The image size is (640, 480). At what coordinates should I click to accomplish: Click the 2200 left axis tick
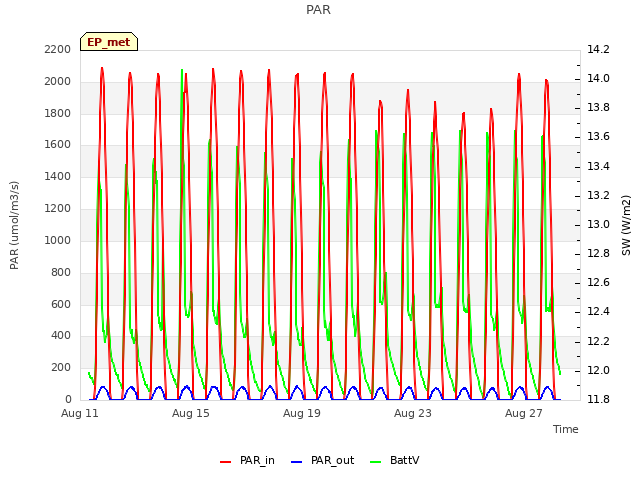click(x=58, y=49)
